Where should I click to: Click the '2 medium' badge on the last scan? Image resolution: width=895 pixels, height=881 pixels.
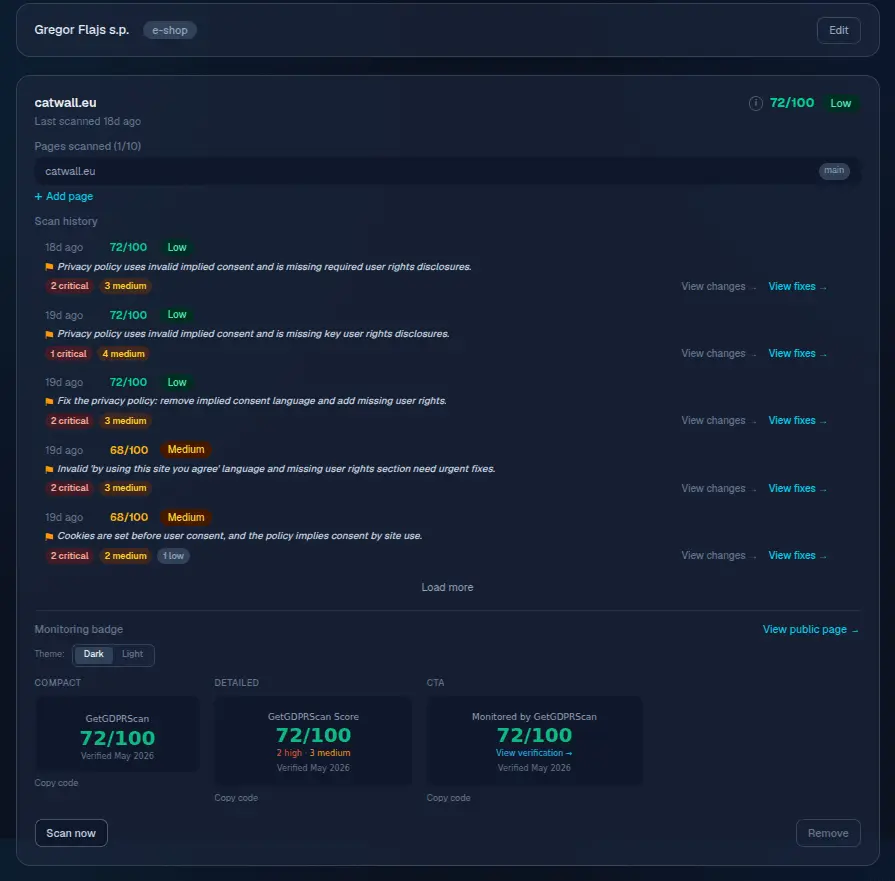point(126,556)
